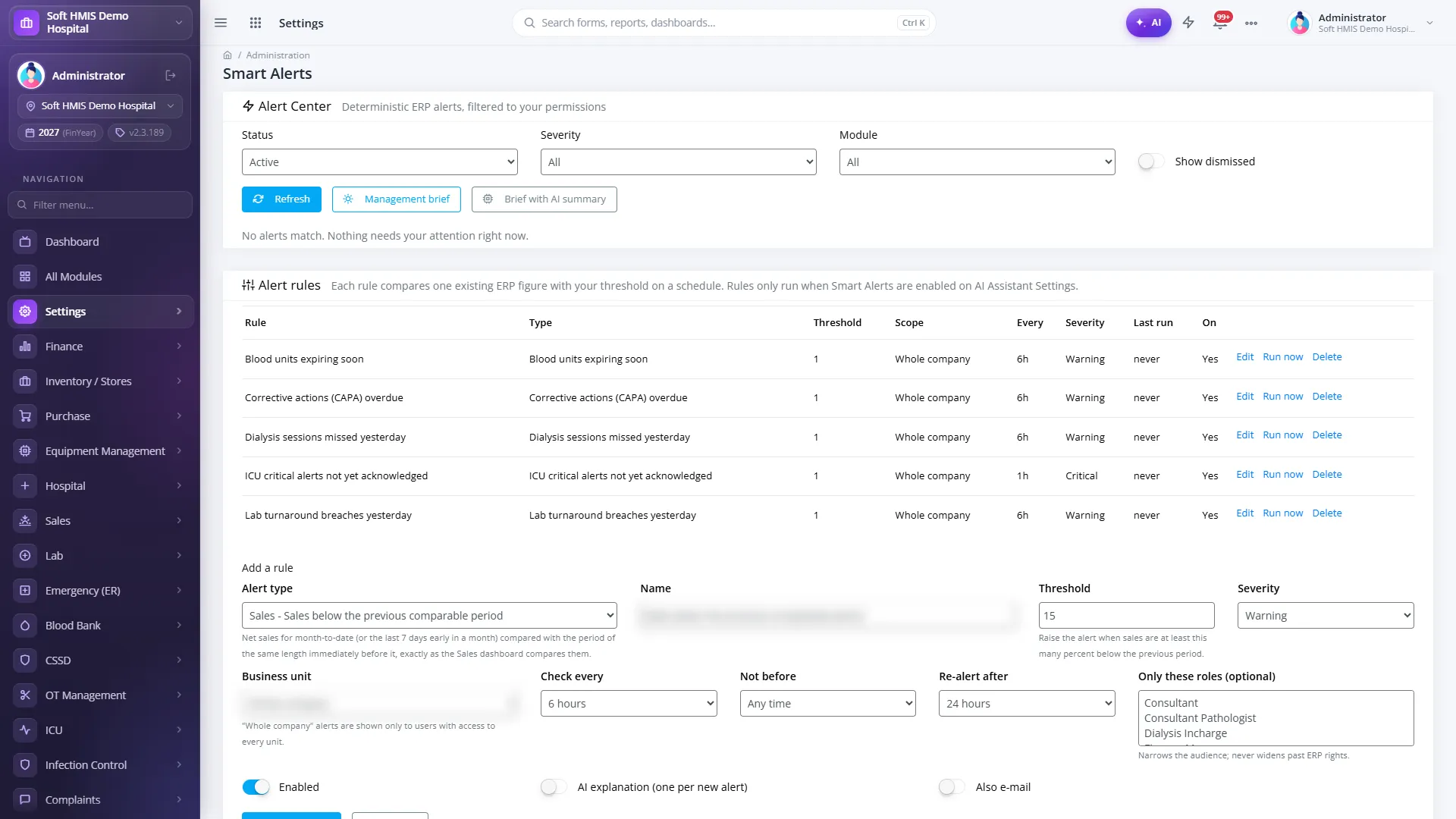Select the Infection Control shield icon
The image size is (1456, 819).
(25, 765)
